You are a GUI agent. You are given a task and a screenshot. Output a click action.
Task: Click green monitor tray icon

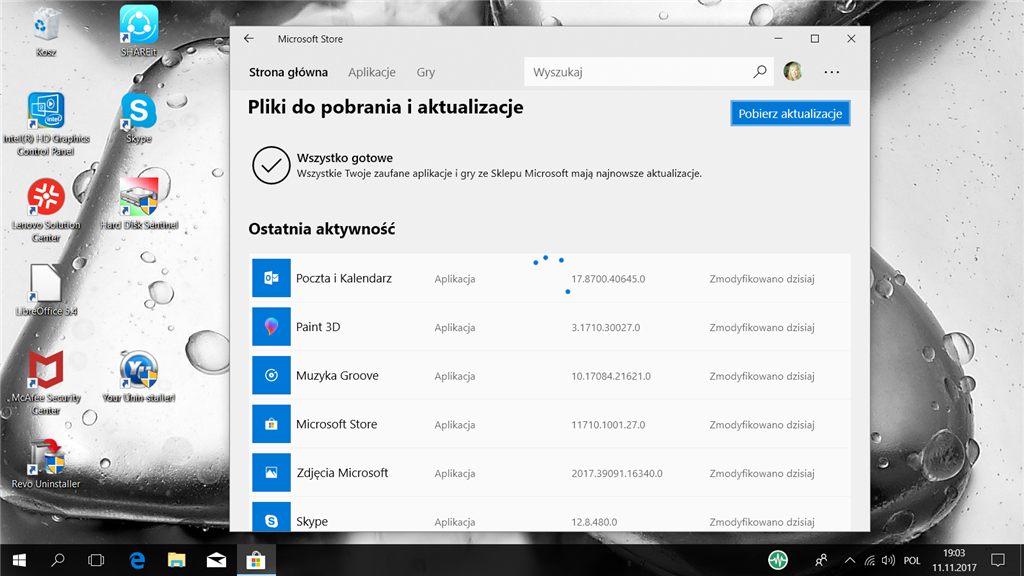[x=778, y=560]
